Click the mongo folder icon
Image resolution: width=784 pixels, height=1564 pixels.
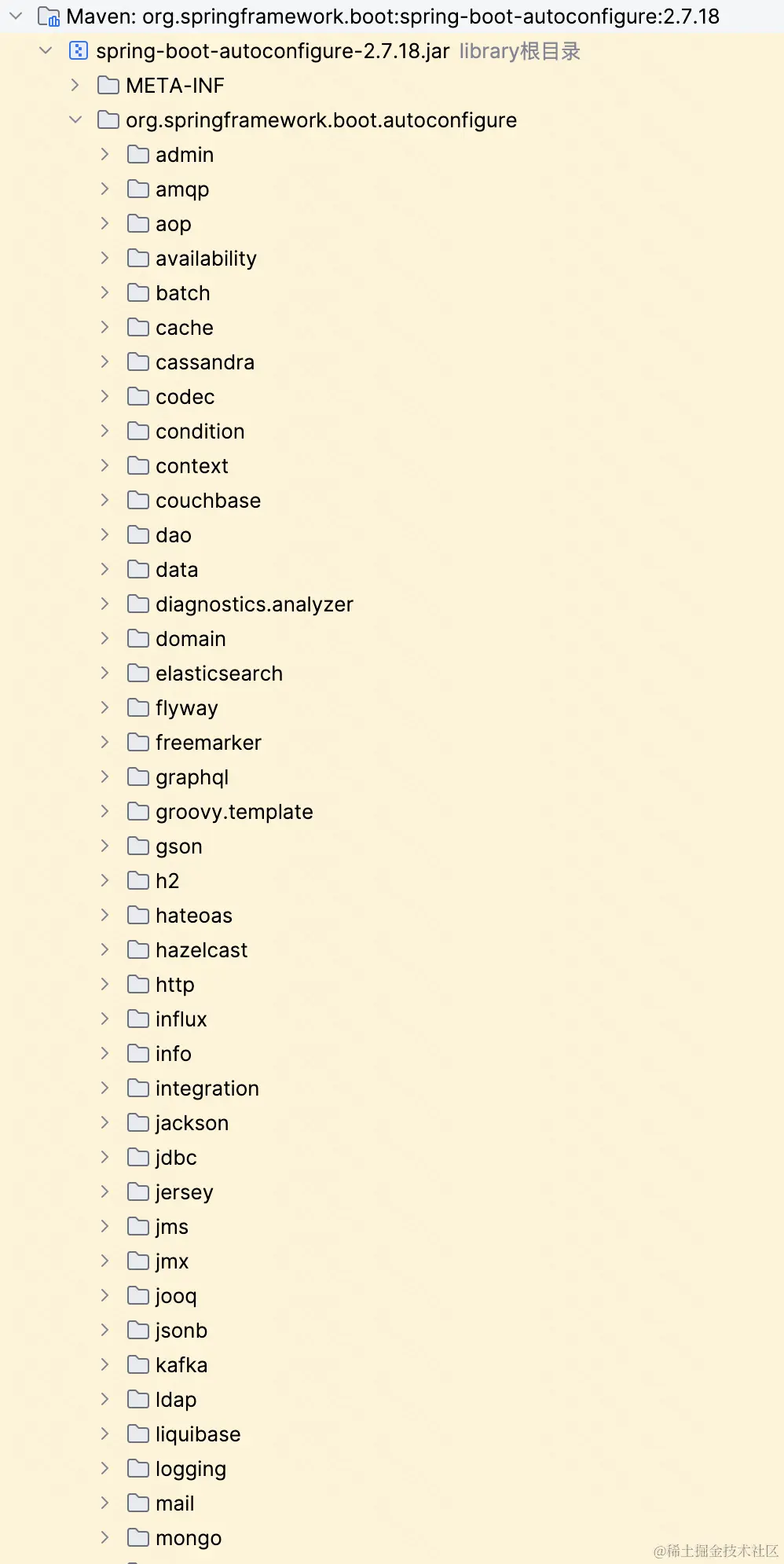click(138, 1538)
